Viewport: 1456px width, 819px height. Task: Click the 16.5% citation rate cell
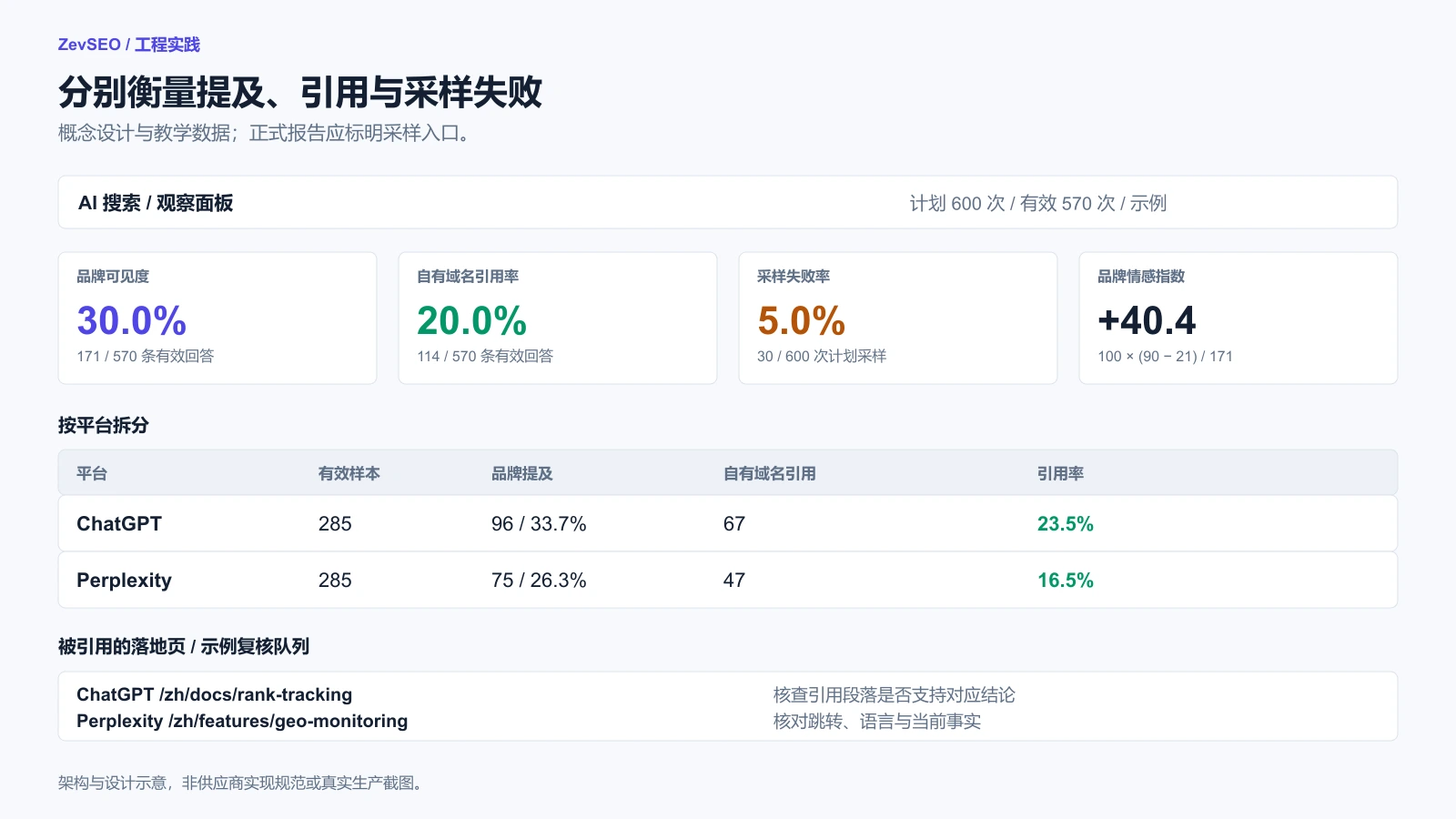tap(1066, 580)
